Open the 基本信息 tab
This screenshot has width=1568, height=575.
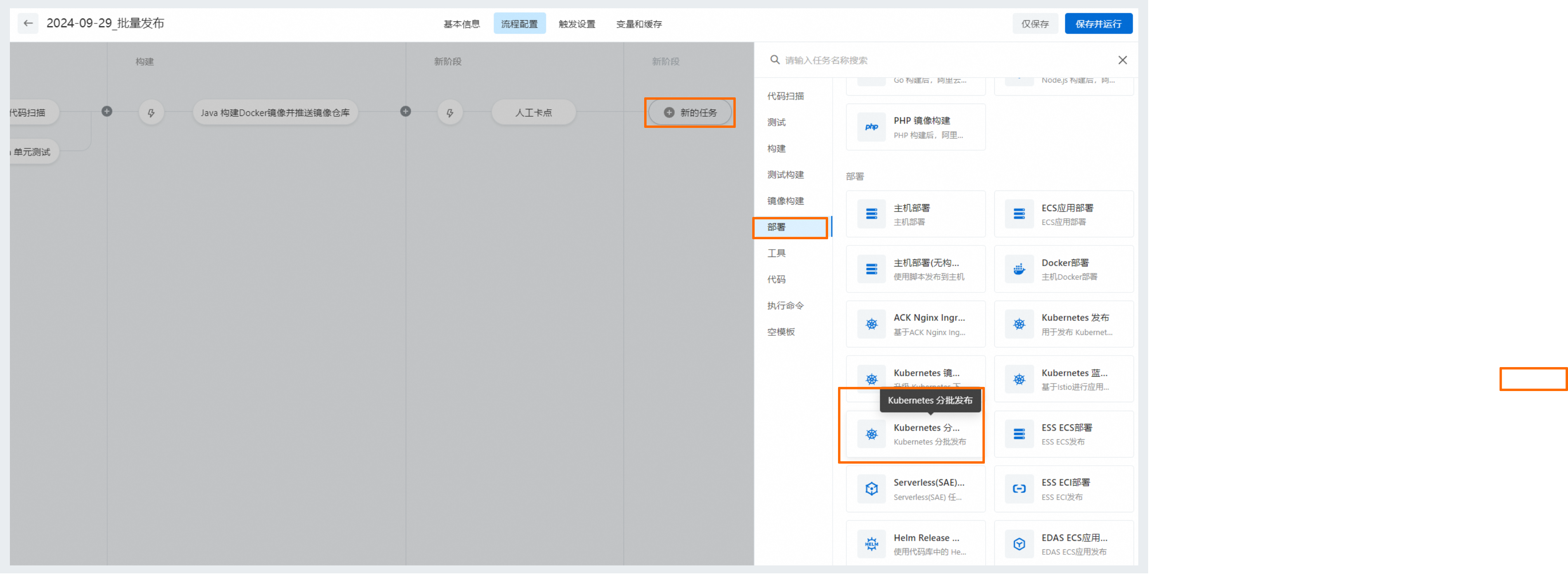click(461, 24)
